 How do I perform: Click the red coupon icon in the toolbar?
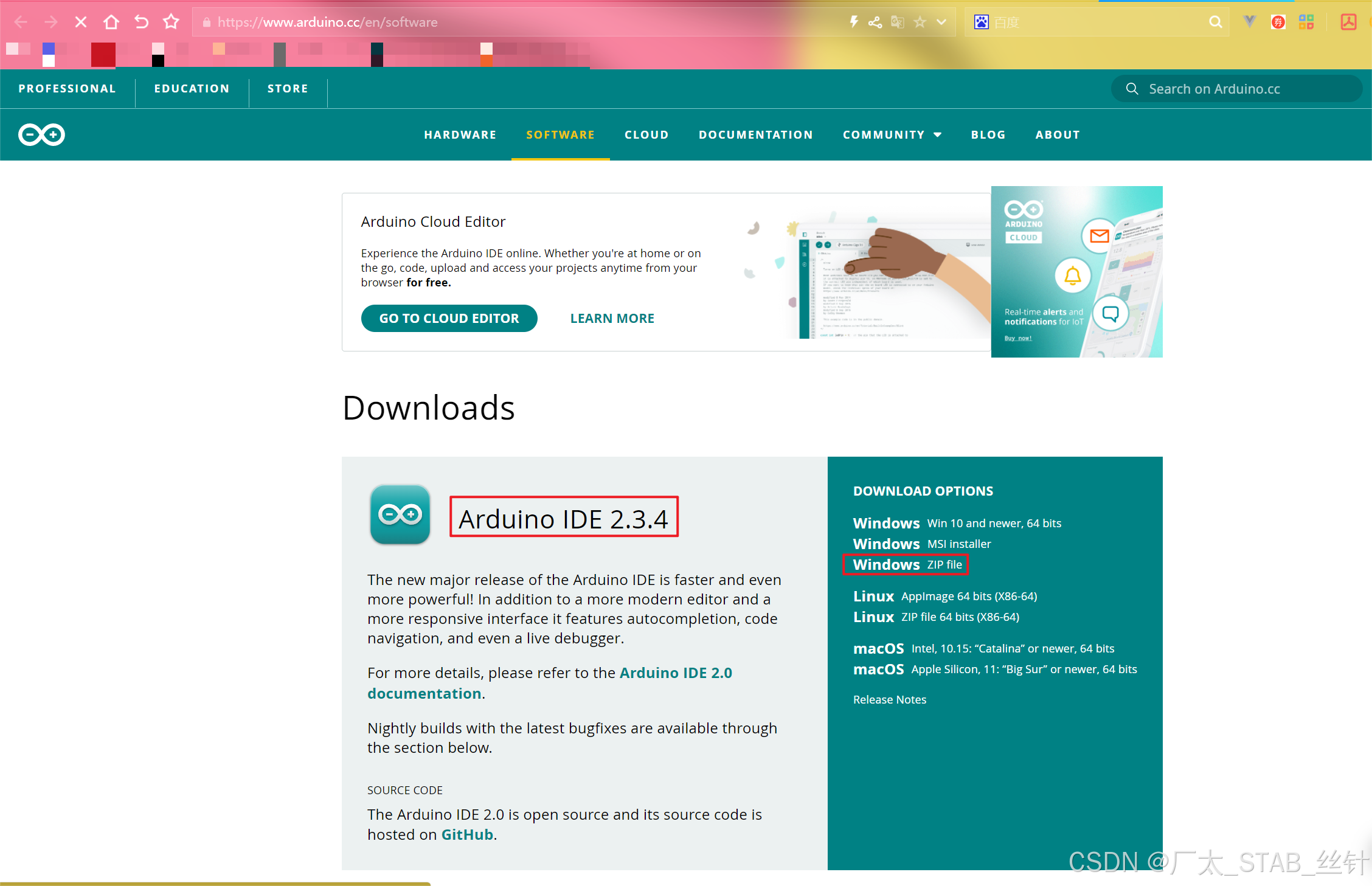pyautogui.click(x=1278, y=21)
